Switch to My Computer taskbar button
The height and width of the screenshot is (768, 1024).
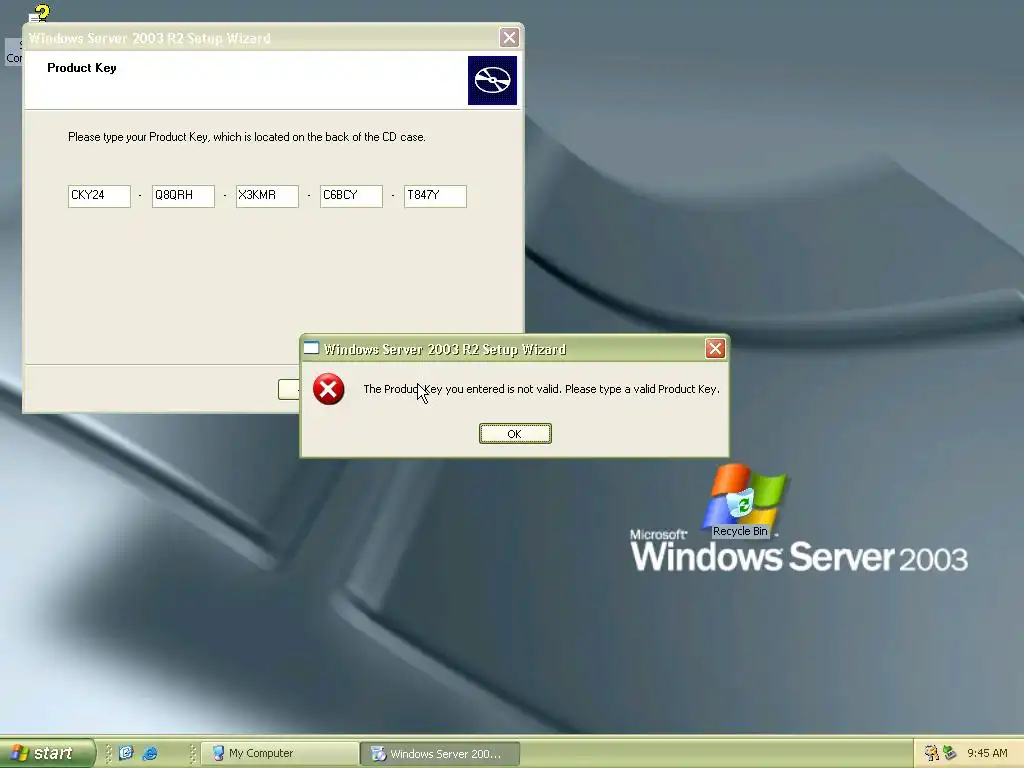click(280, 753)
